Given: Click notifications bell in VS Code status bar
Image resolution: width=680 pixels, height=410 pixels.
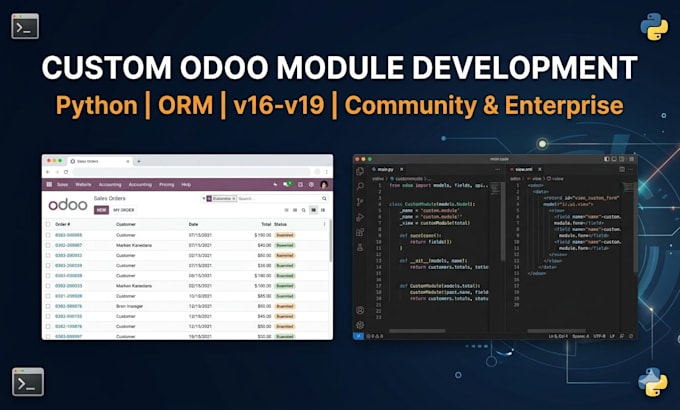Looking at the screenshot, I should pyautogui.click(x=631, y=336).
